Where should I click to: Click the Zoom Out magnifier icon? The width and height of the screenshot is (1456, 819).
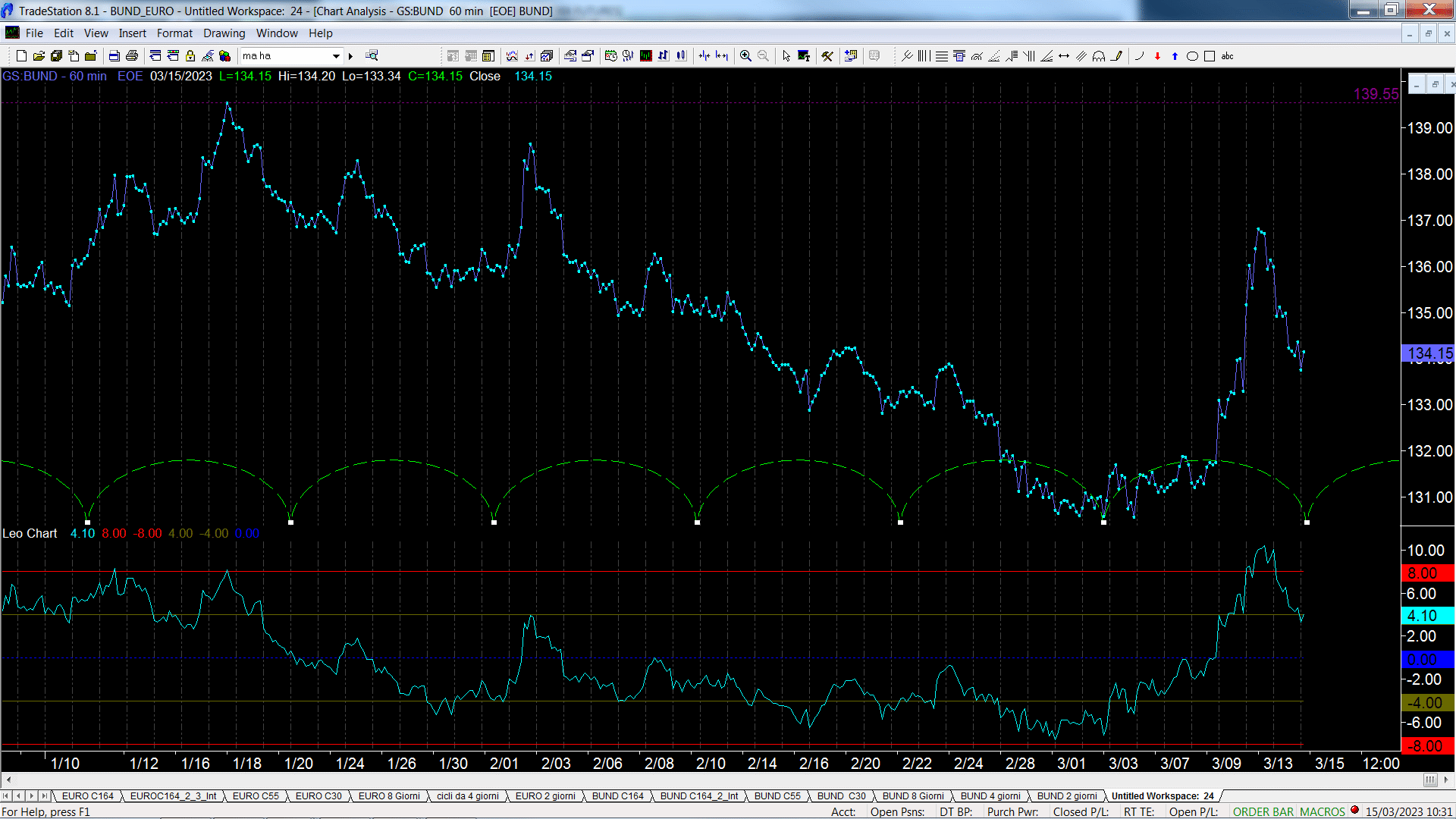[x=764, y=56]
